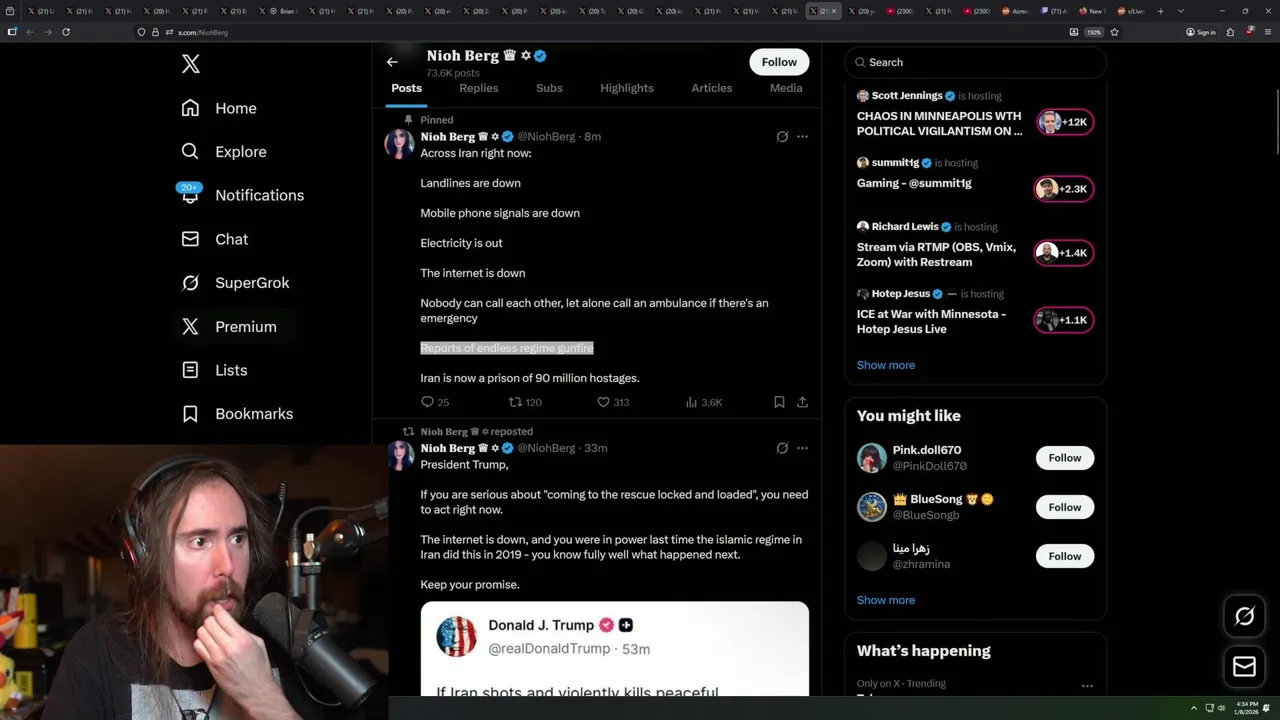Click the 150% zoom indicator
The width and height of the screenshot is (1280, 720).
1094,32
